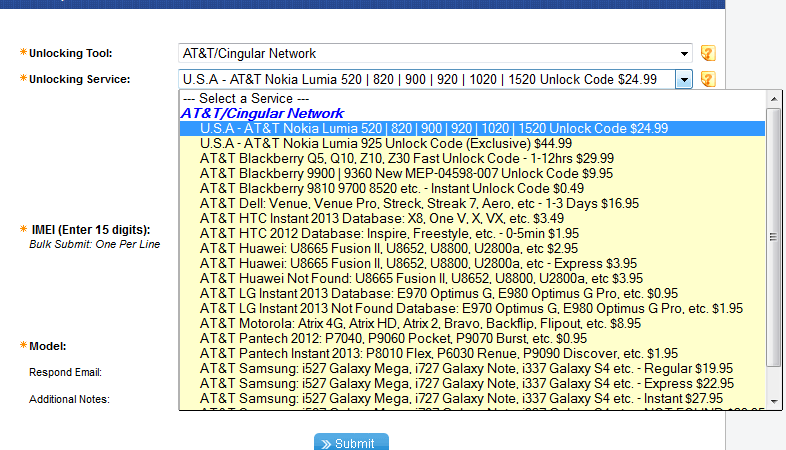Select AT&T Pantech 2012 $0.95 option

coord(472,338)
